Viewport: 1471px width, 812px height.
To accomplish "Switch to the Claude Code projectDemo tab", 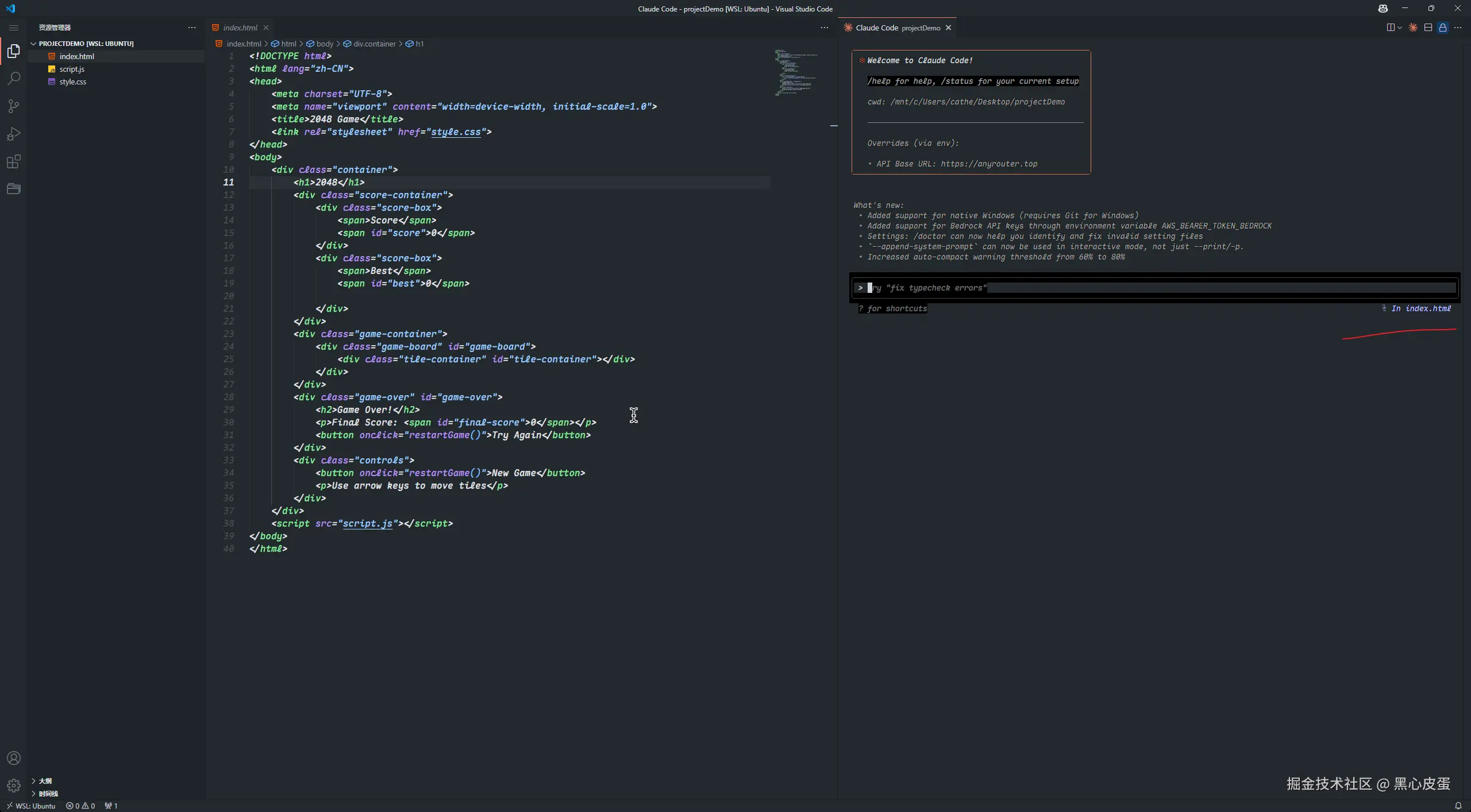I will point(898,28).
